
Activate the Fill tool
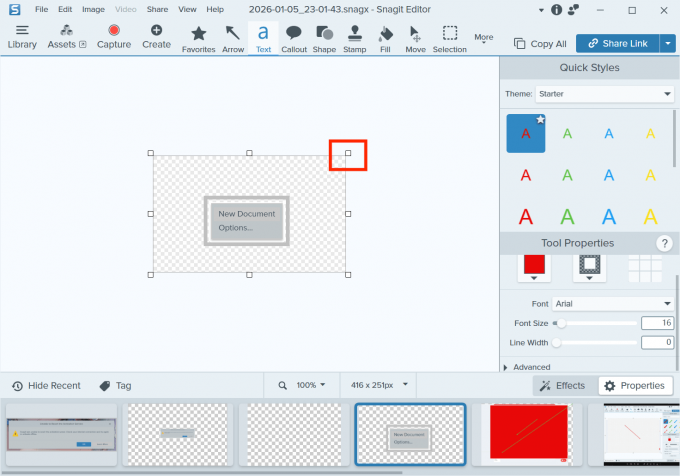tap(385, 38)
